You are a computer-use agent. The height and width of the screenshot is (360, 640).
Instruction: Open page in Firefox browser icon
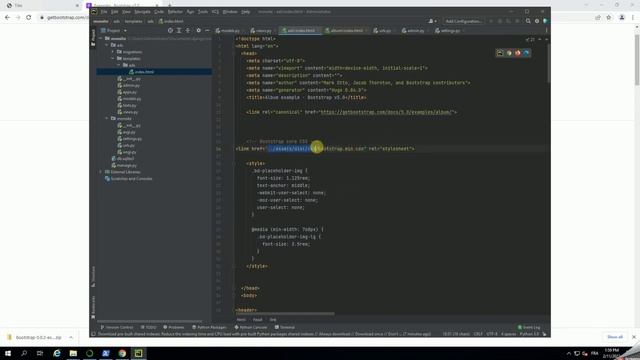(518, 53)
